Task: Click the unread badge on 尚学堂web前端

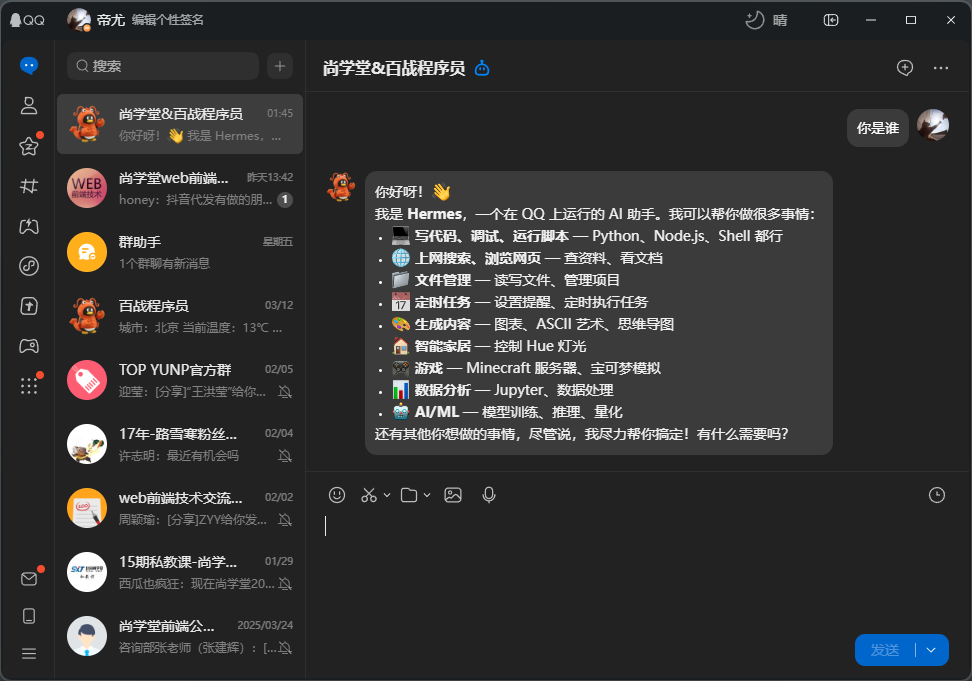Action: pyautogui.click(x=285, y=200)
